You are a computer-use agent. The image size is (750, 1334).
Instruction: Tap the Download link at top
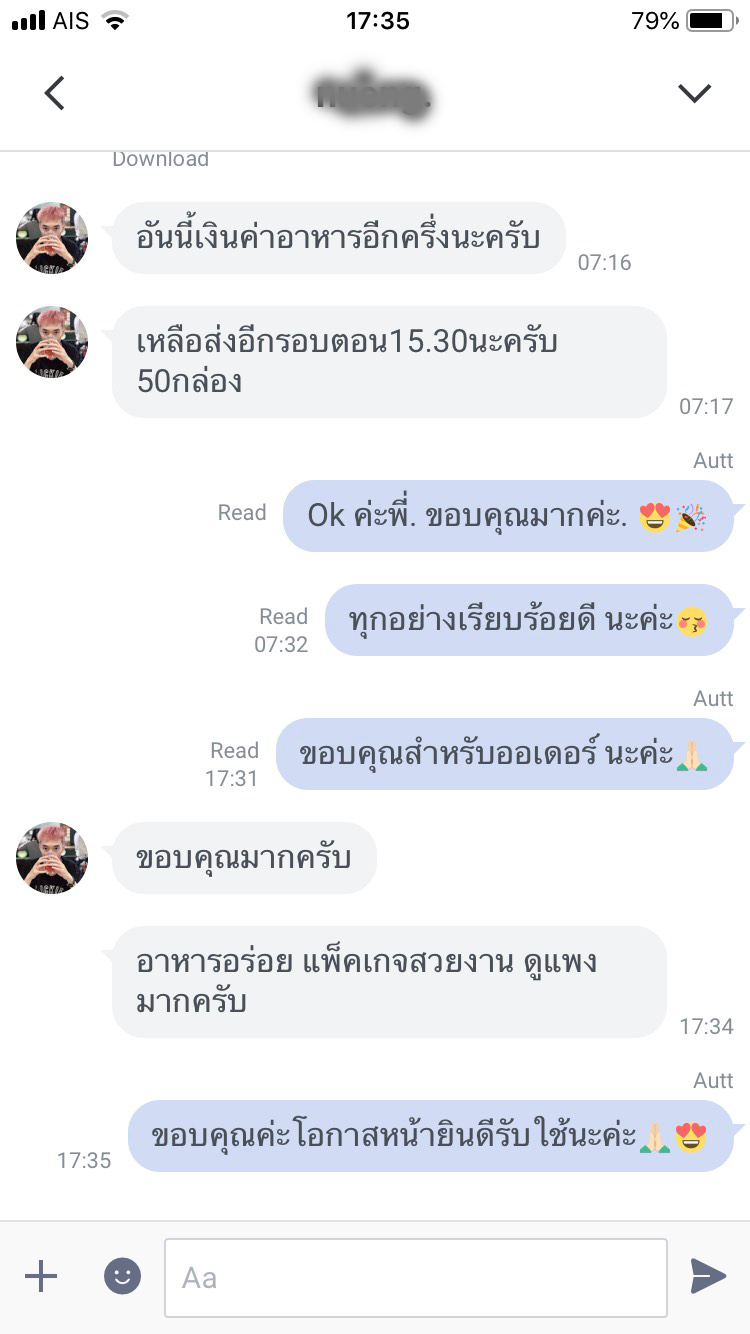pyautogui.click(x=160, y=159)
